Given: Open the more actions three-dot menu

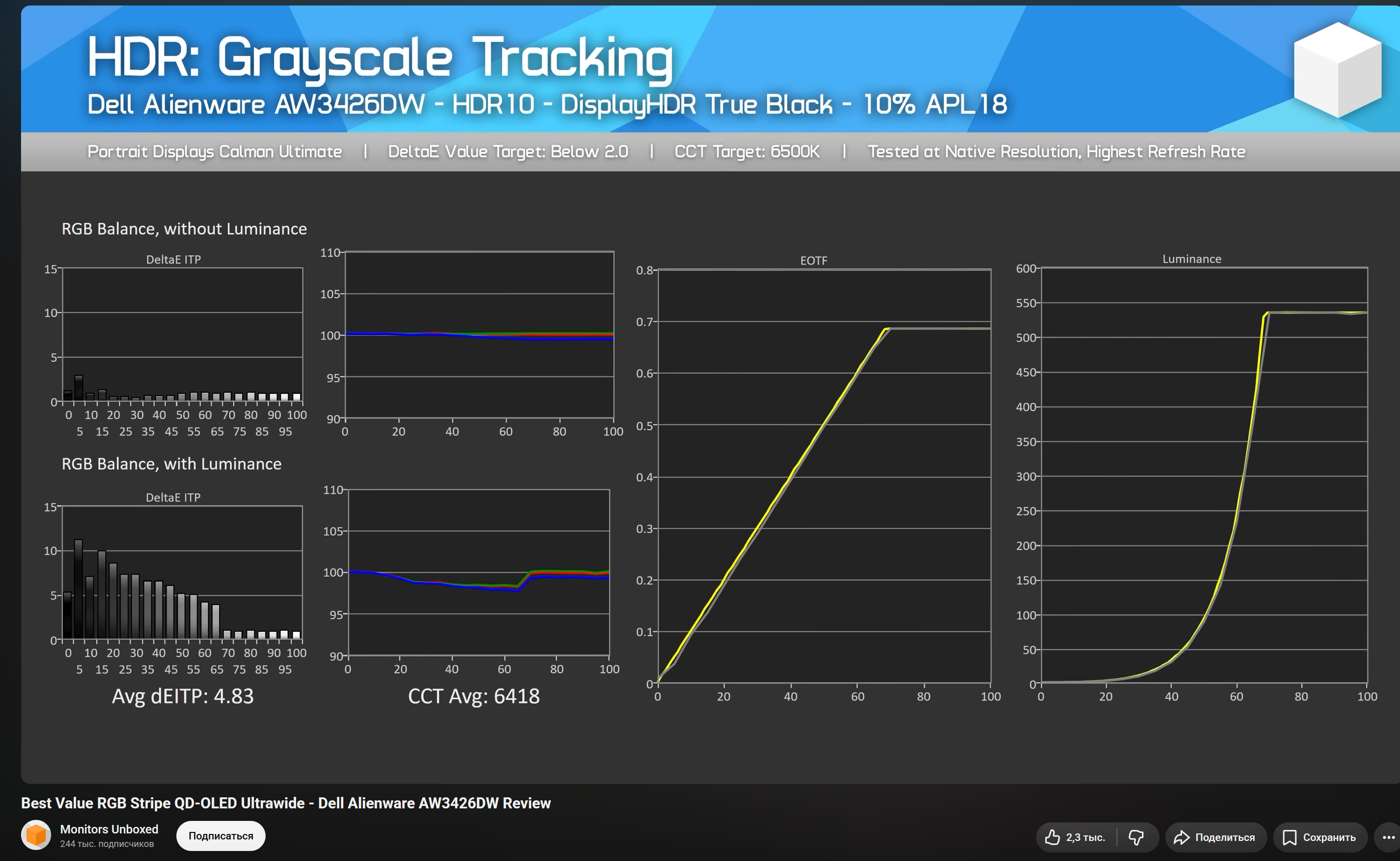Looking at the screenshot, I should pos(1388,837).
